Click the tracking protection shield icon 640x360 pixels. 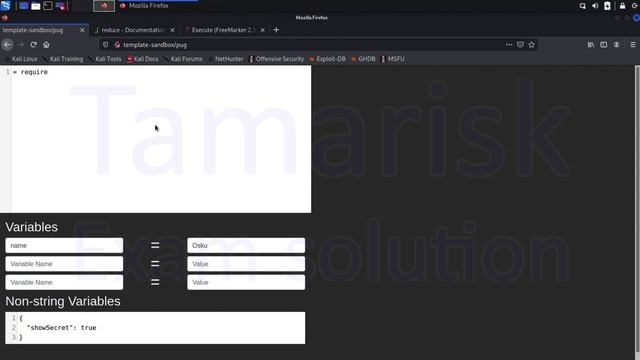tap(106, 45)
